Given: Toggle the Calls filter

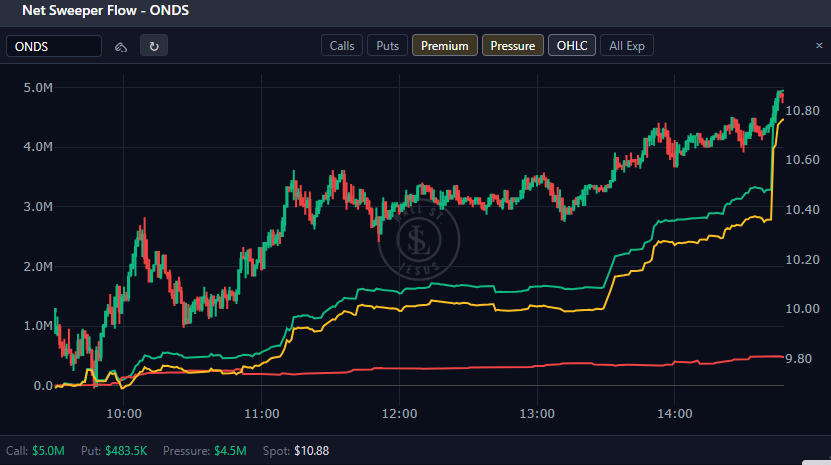Looking at the screenshot, I should point(342,46).
